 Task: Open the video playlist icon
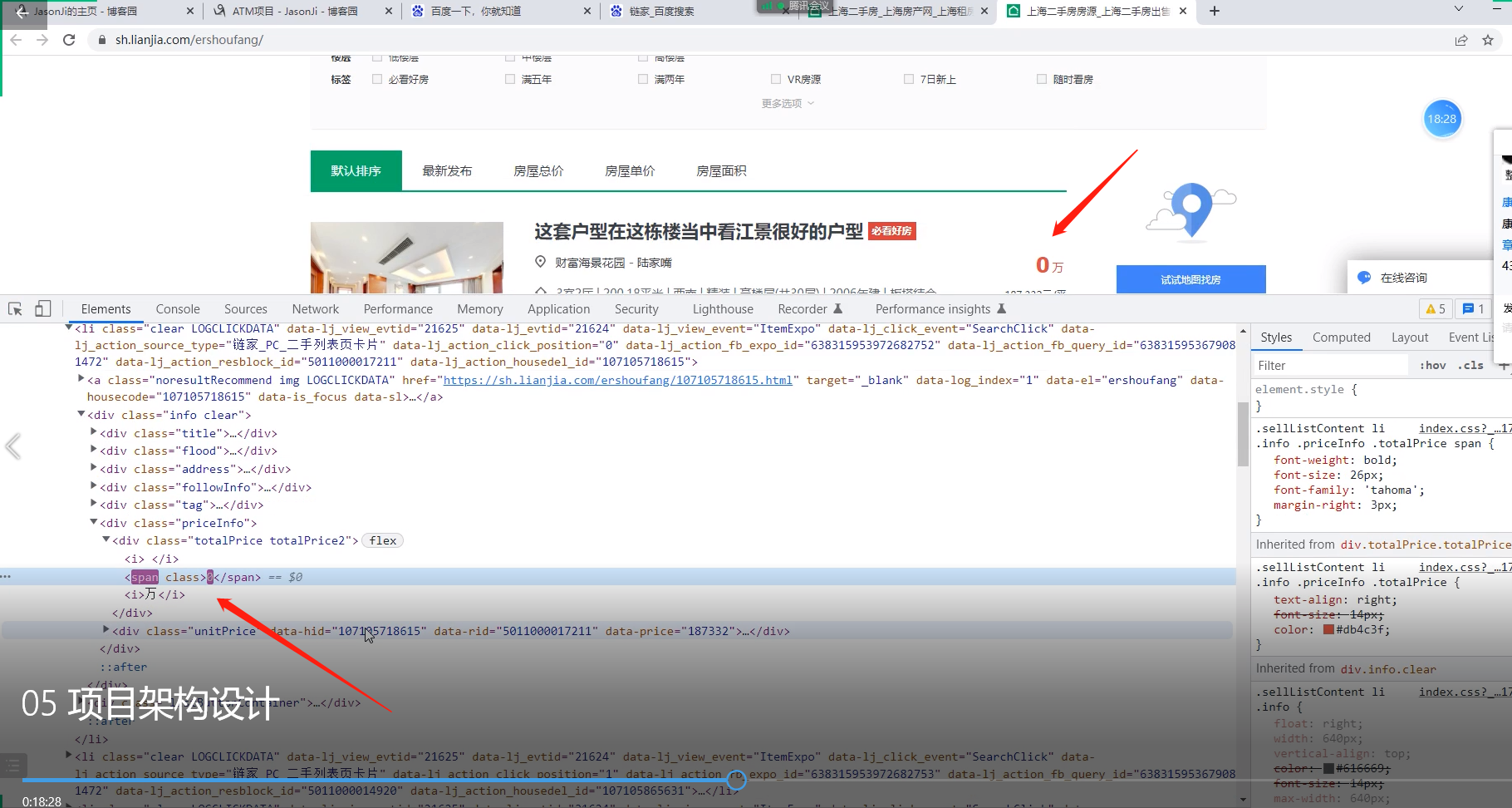click(12, 765)
